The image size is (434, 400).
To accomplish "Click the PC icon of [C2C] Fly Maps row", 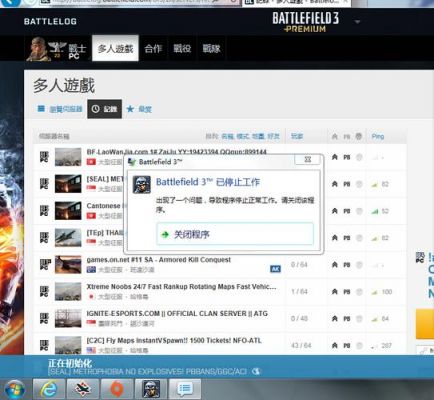I will tap(44, 345).
